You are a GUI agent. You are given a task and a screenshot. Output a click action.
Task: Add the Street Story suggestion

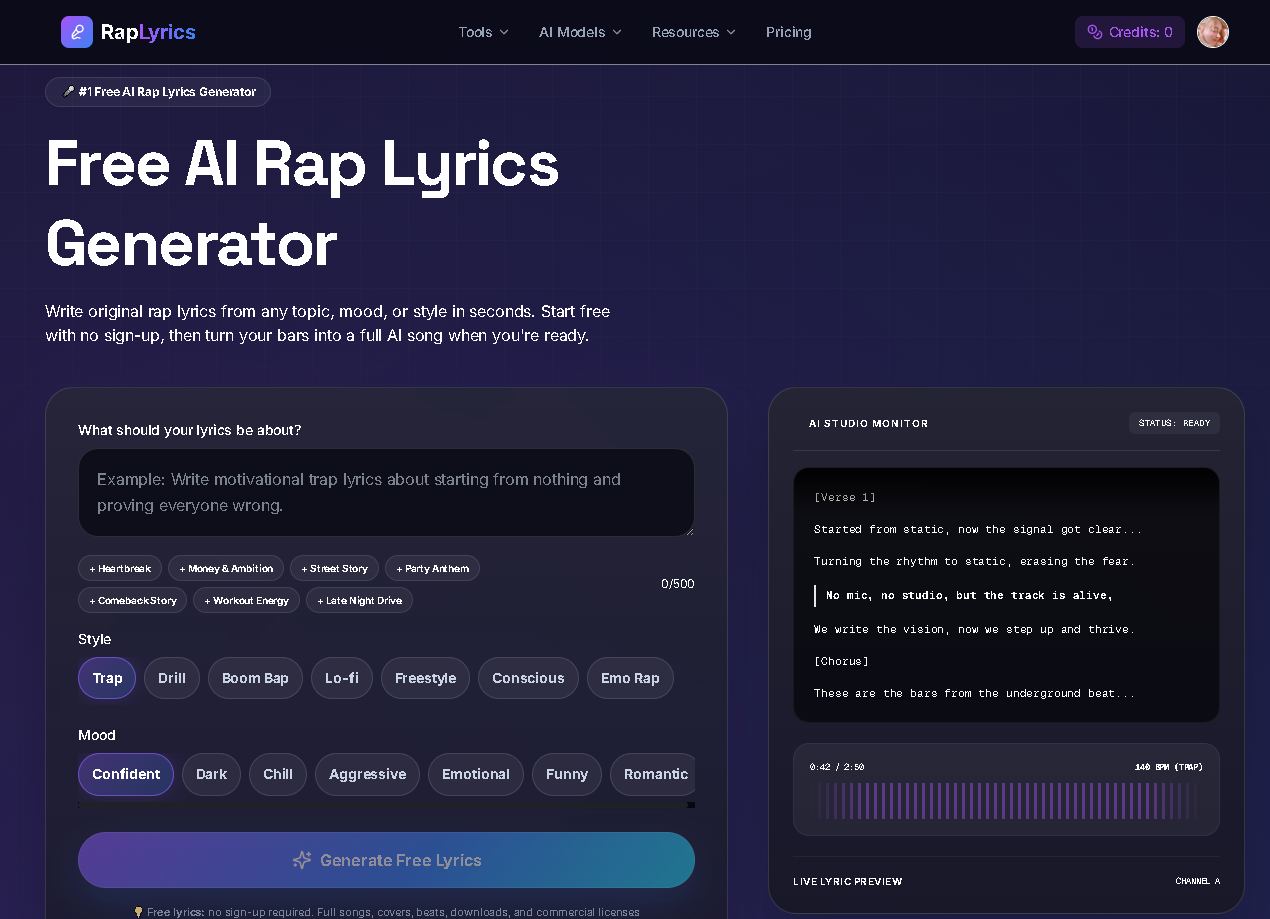(334, 568)
